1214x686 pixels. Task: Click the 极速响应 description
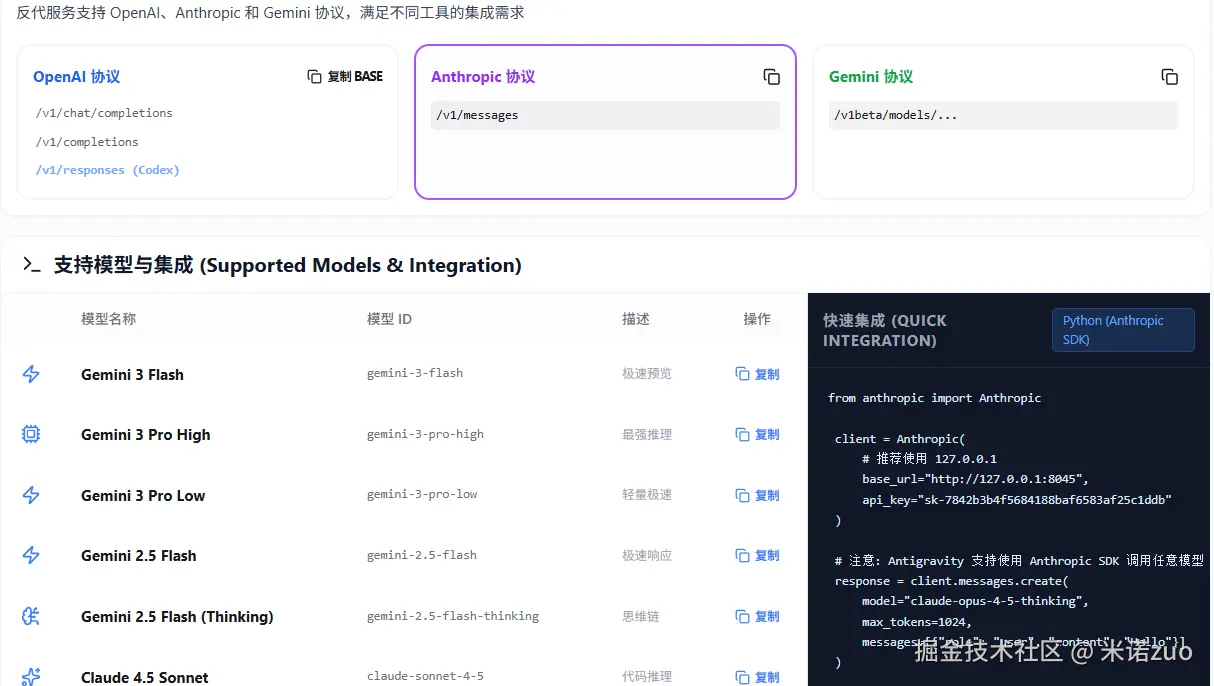(x=647, y=555)
